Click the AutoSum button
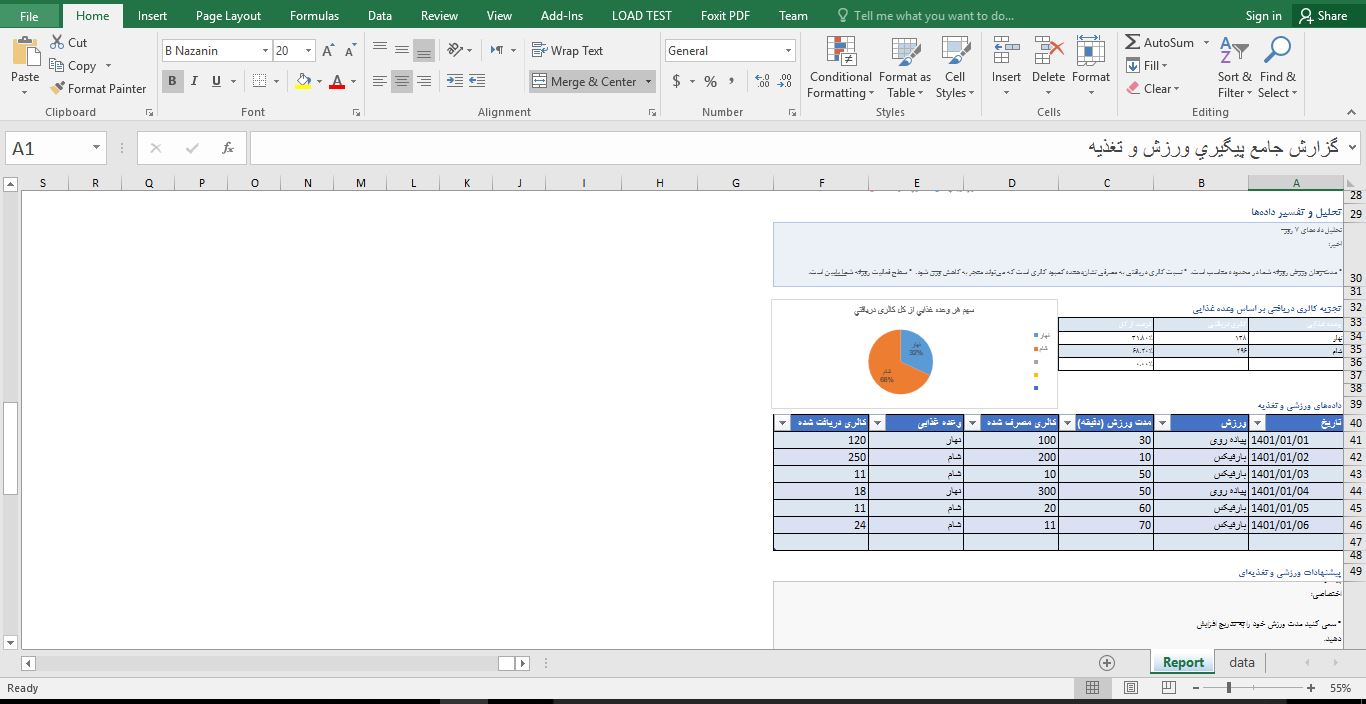This screenshot has height=704, width=1366. coord(1160,43)
